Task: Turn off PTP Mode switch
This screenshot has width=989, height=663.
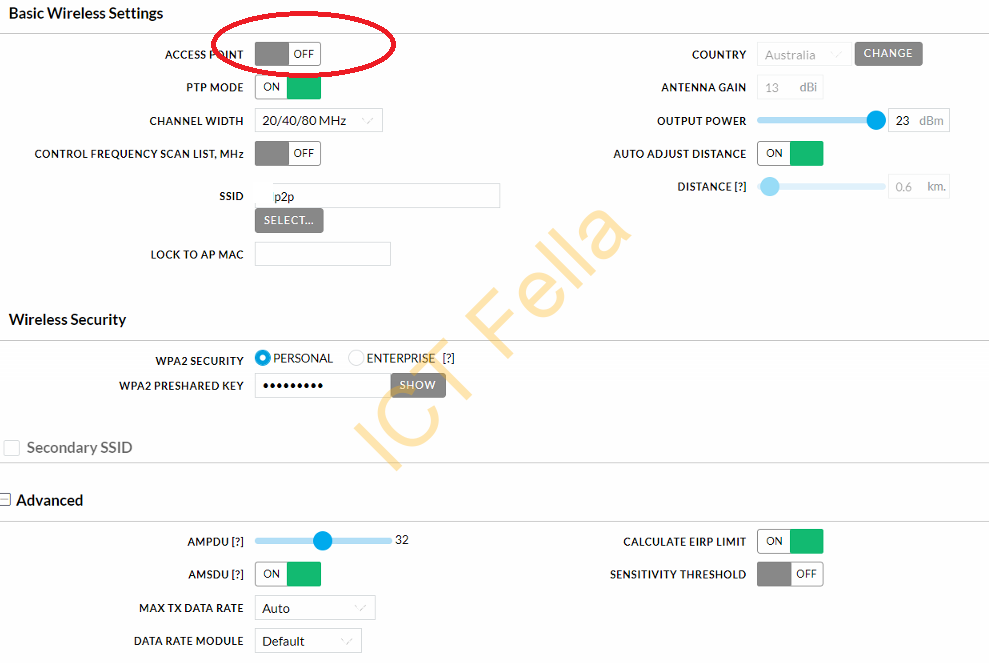Action: click(x=288, y=87)
